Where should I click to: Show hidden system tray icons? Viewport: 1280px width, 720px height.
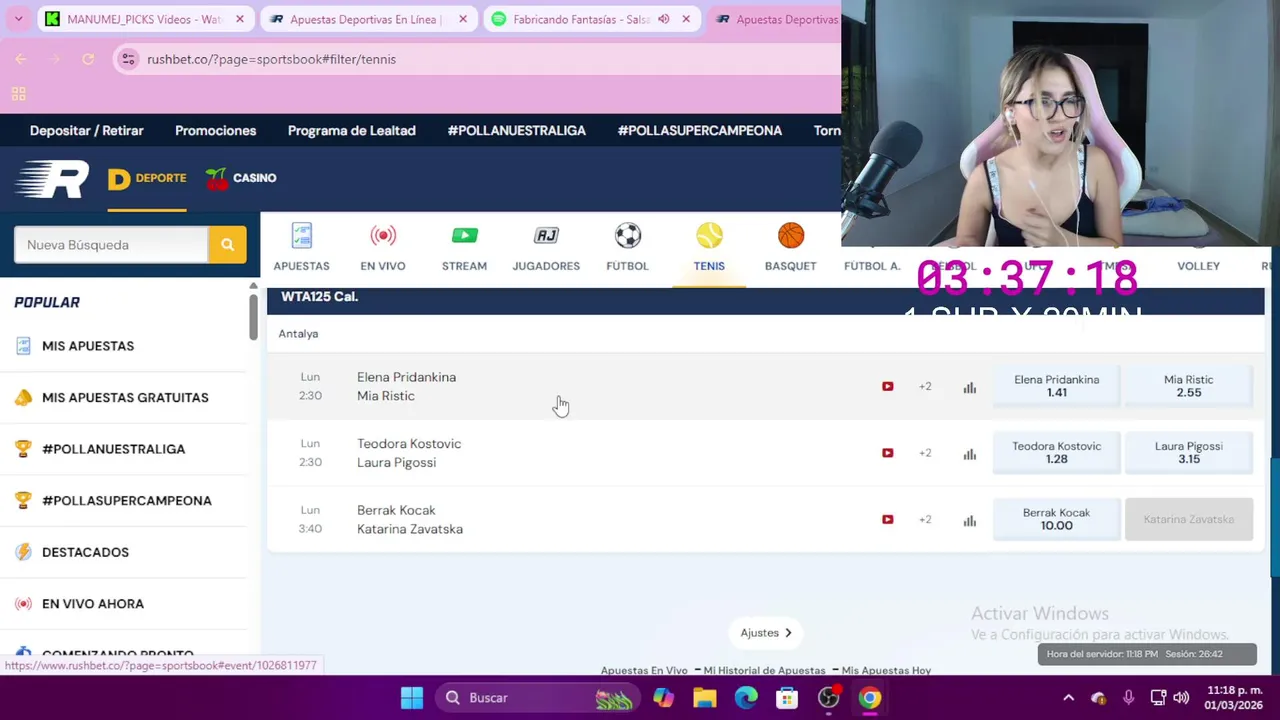coord(1068,698)
